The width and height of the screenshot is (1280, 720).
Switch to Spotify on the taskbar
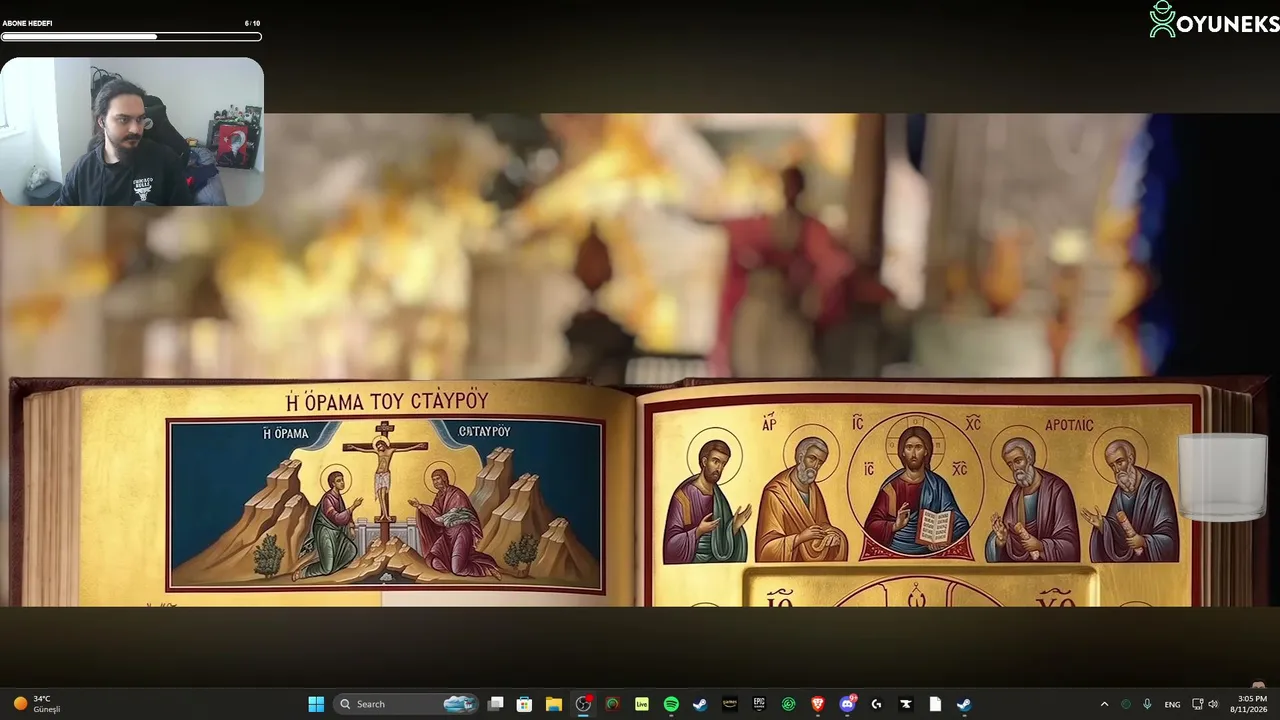[671, 704]
